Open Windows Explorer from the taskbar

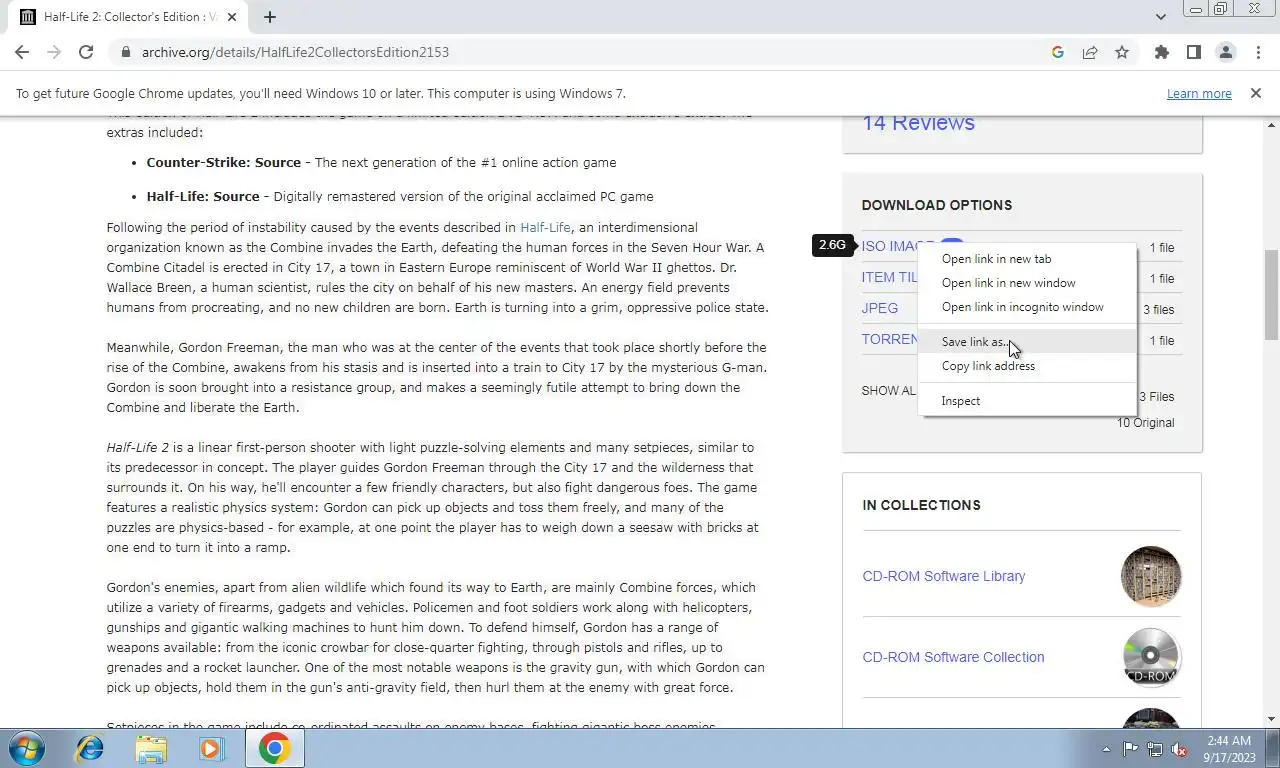pyautogui.click(x=151, y=748)
